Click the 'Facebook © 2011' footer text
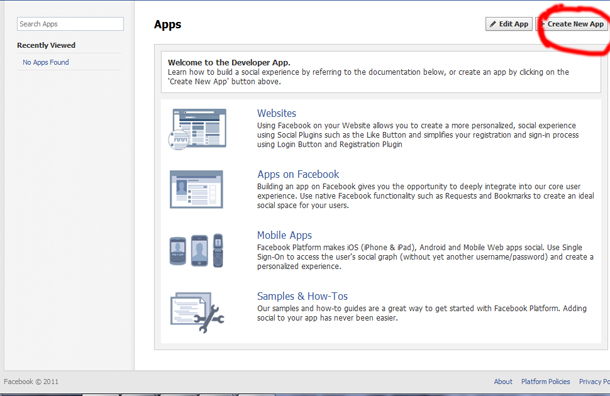 [x=31, y=382]
